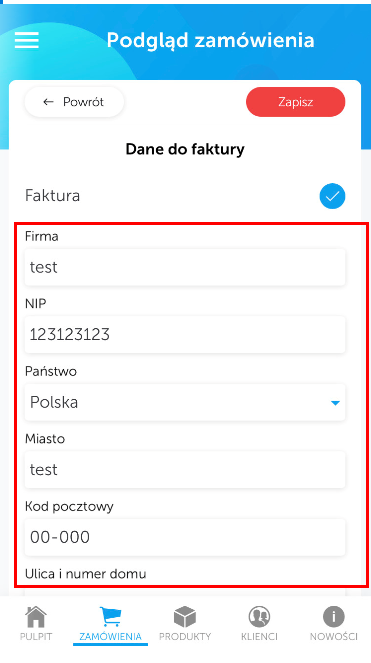This screenshot has height=663, width=371.
Task: Tap the Zamówienia cart icon
Action: 110,617
